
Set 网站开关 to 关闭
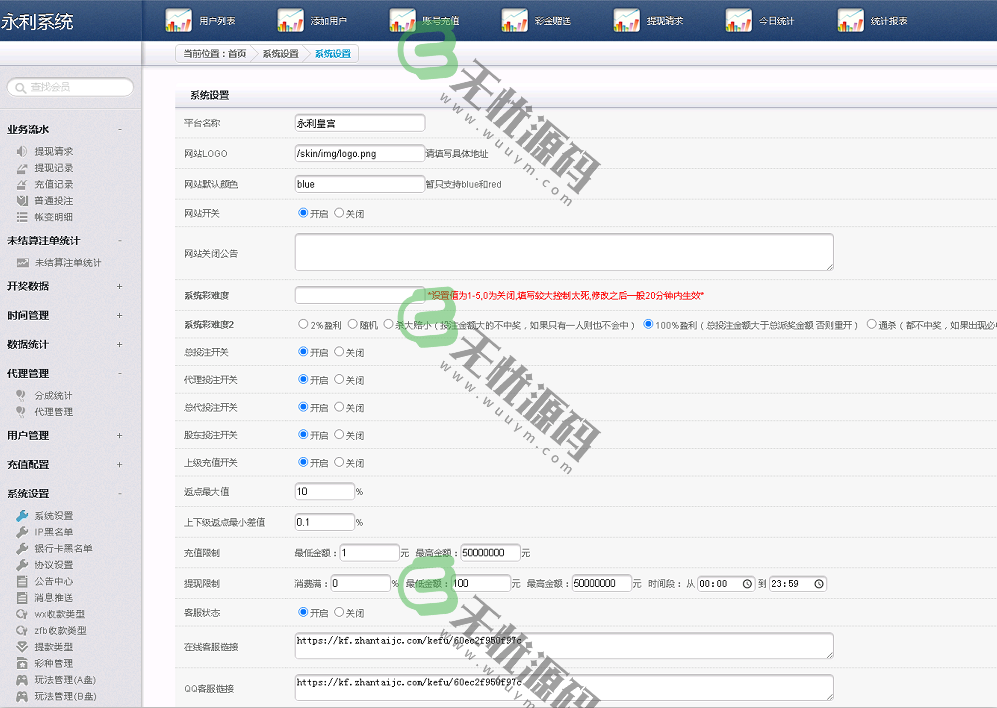[x=339, y=213]
